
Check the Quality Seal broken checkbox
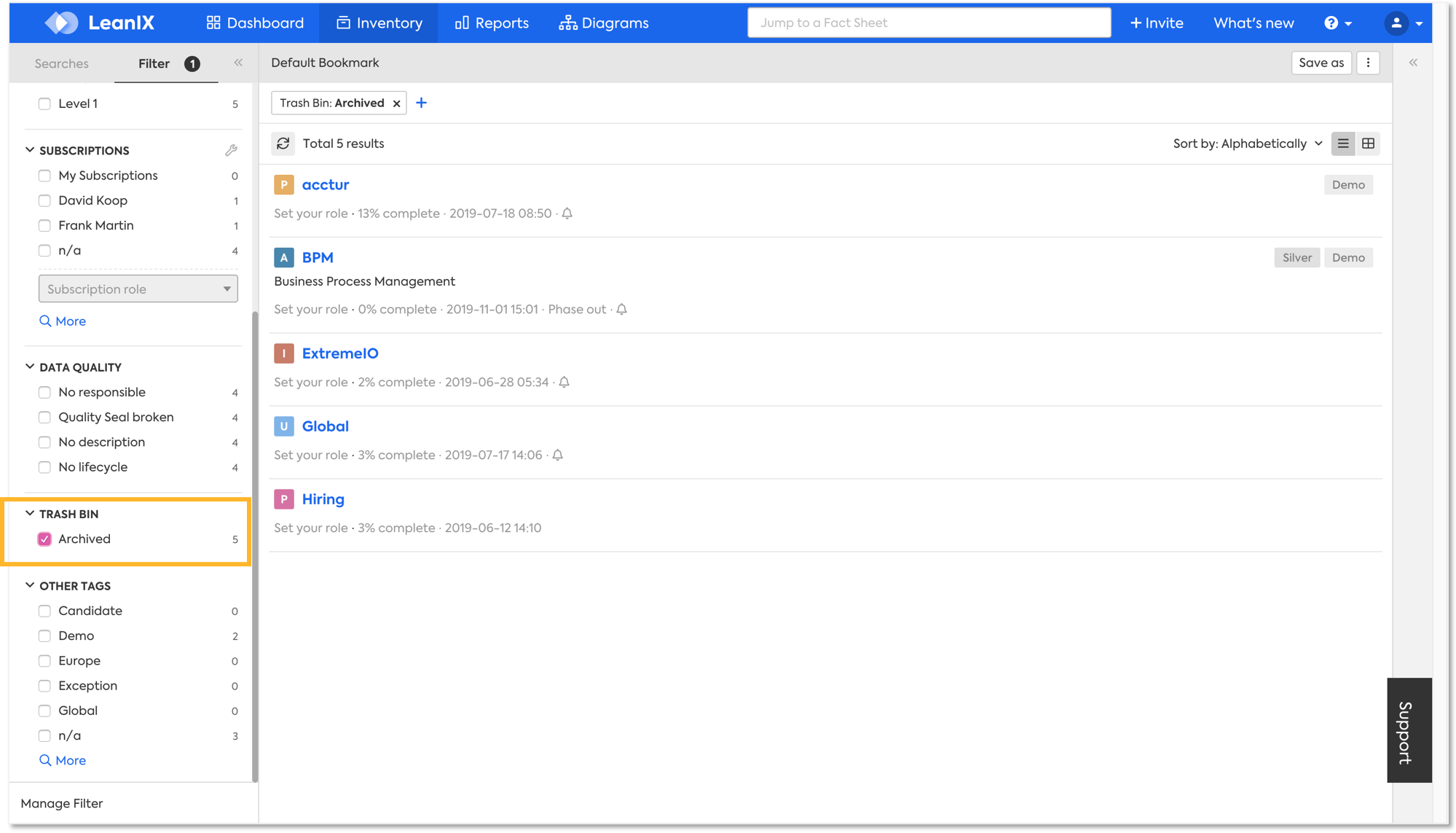click(44, 417)
